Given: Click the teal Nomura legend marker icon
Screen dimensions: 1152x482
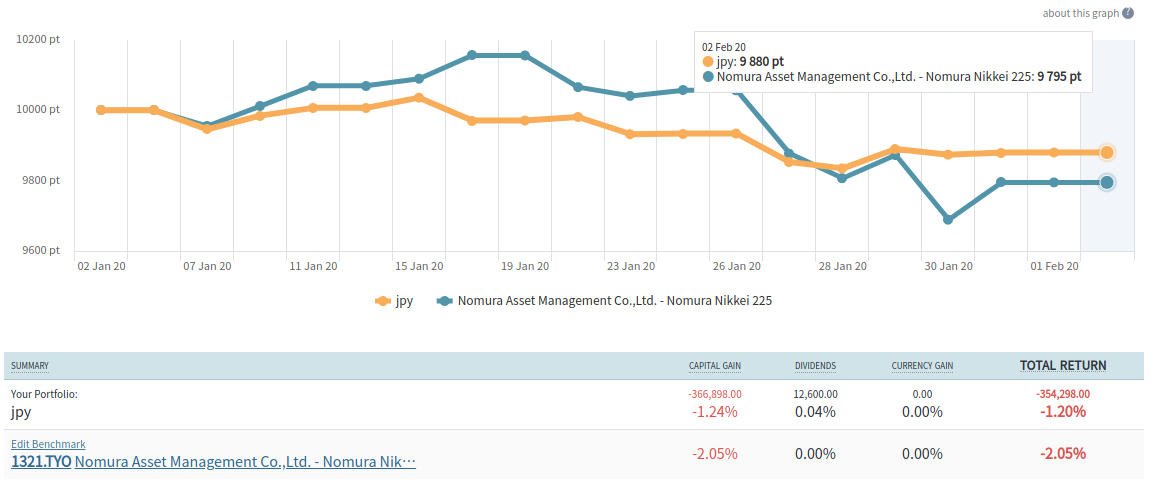Looking at the screenshot, I should [x=445, y=300].
